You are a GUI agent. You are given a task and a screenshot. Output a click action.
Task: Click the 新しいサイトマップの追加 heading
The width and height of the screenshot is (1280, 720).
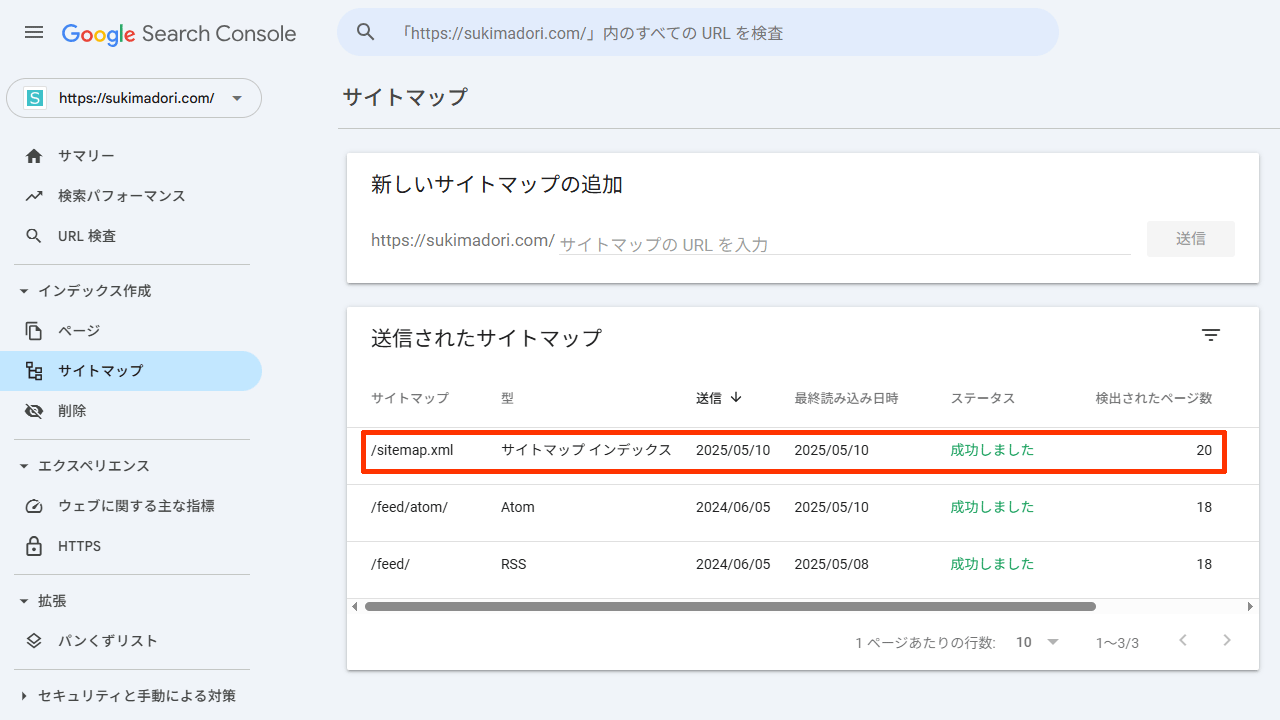(x=497, y=184)
